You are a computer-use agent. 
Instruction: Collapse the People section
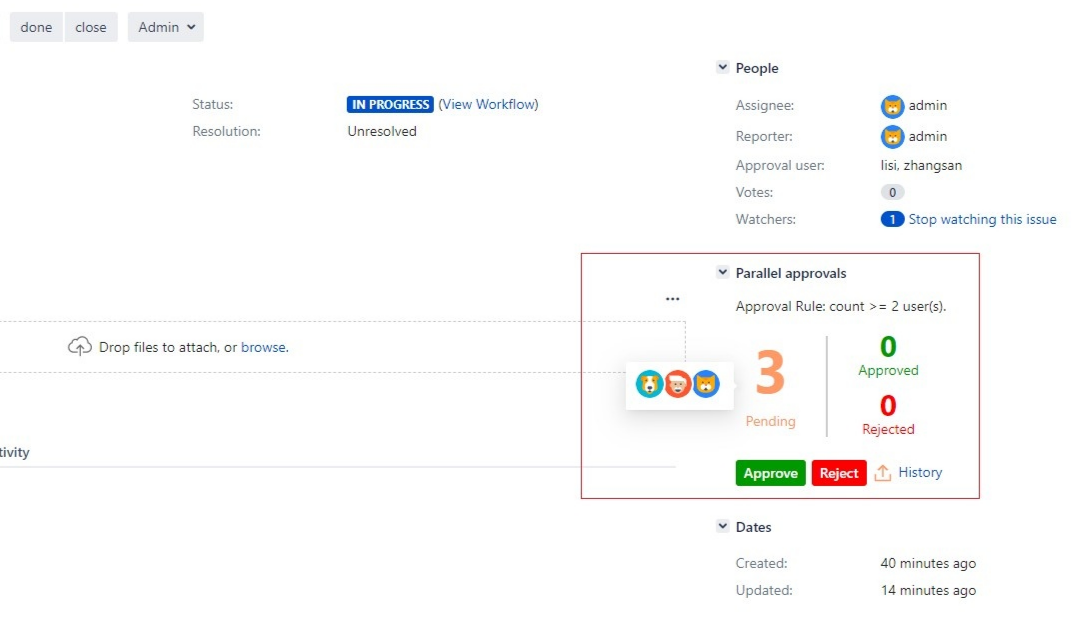(x=722, y=68)
